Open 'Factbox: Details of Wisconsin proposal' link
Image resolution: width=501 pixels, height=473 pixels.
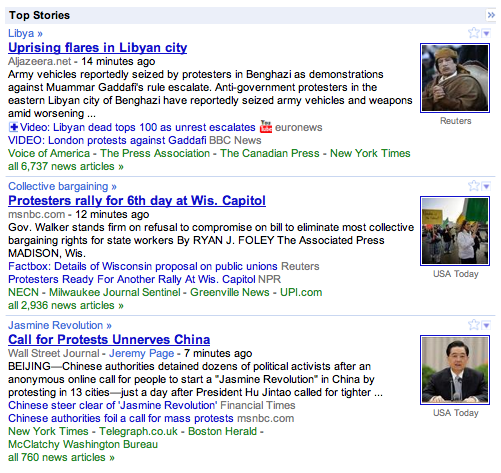pyautogui.click(x=143, y=266)
